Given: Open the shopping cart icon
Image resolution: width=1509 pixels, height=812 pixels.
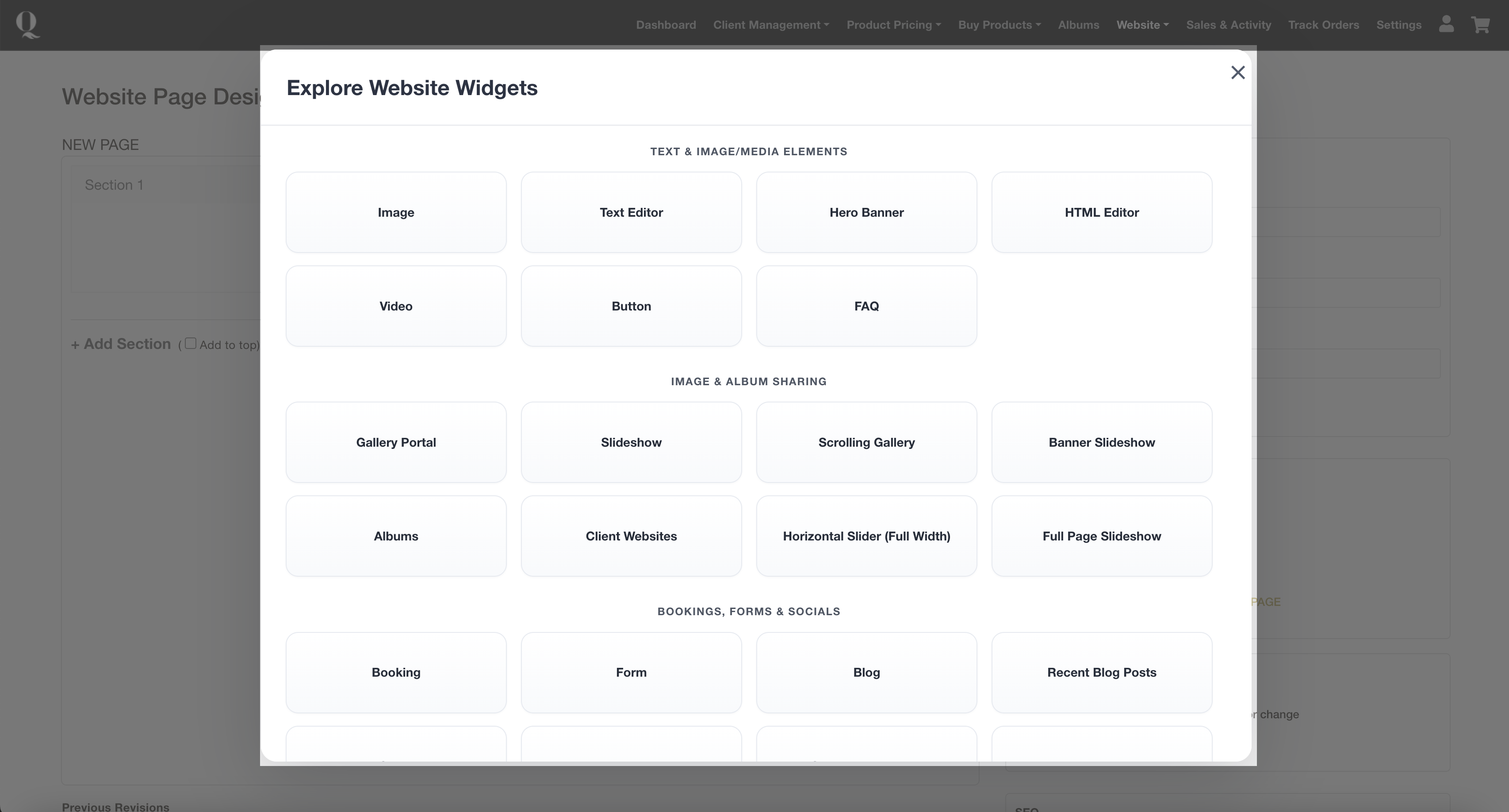Looking at the screenshot, I should pos(1480,25).
